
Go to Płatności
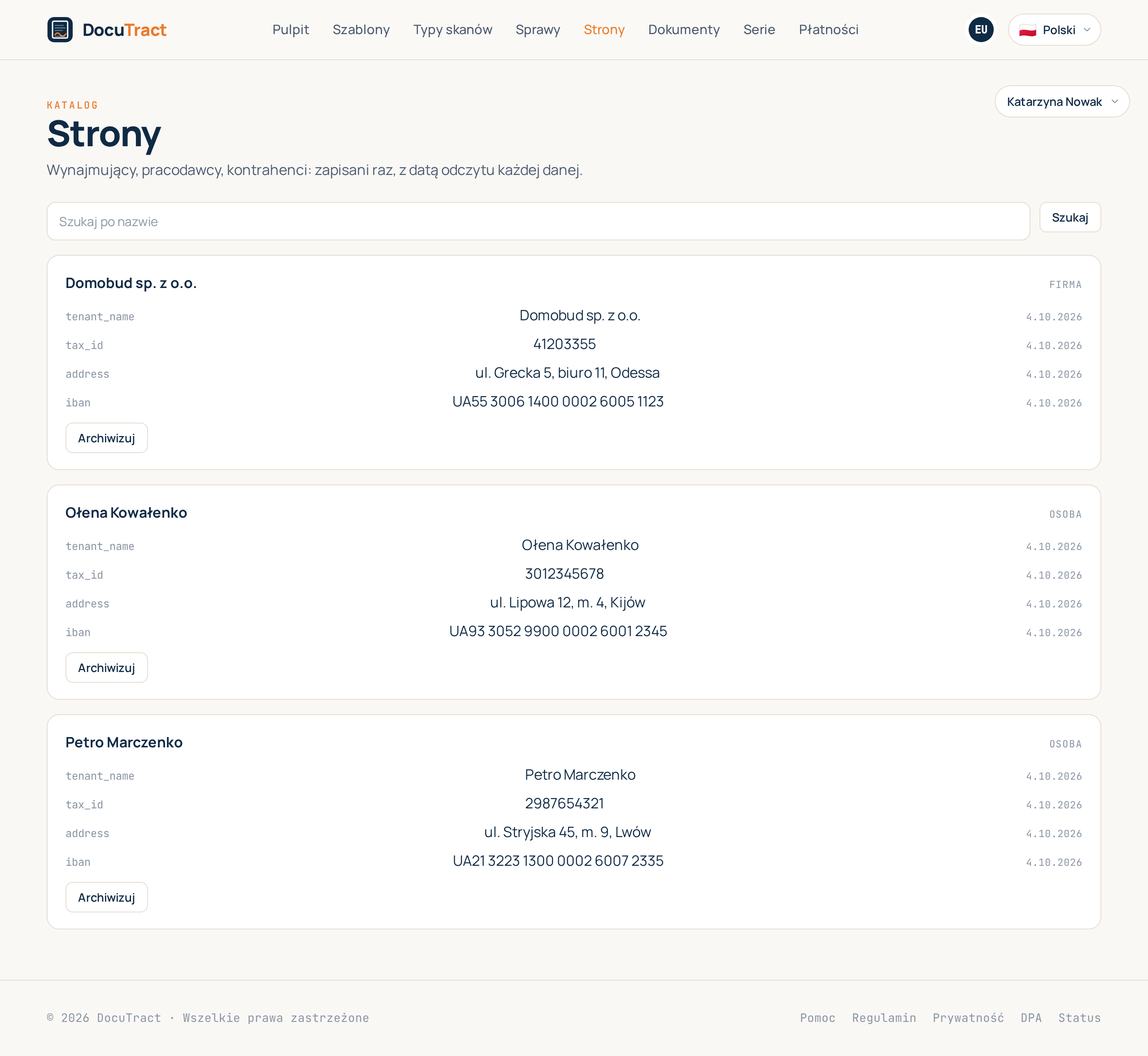pos(828,30)
